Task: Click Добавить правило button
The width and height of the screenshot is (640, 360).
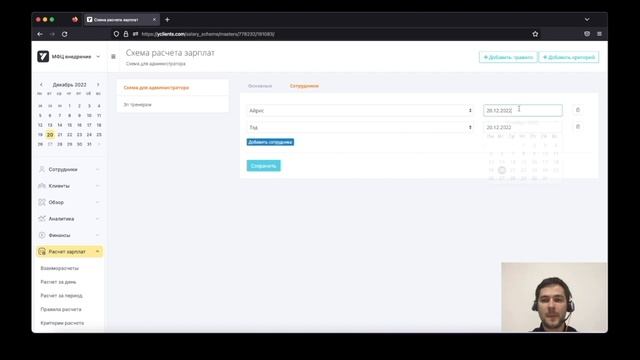Action: 508,57
